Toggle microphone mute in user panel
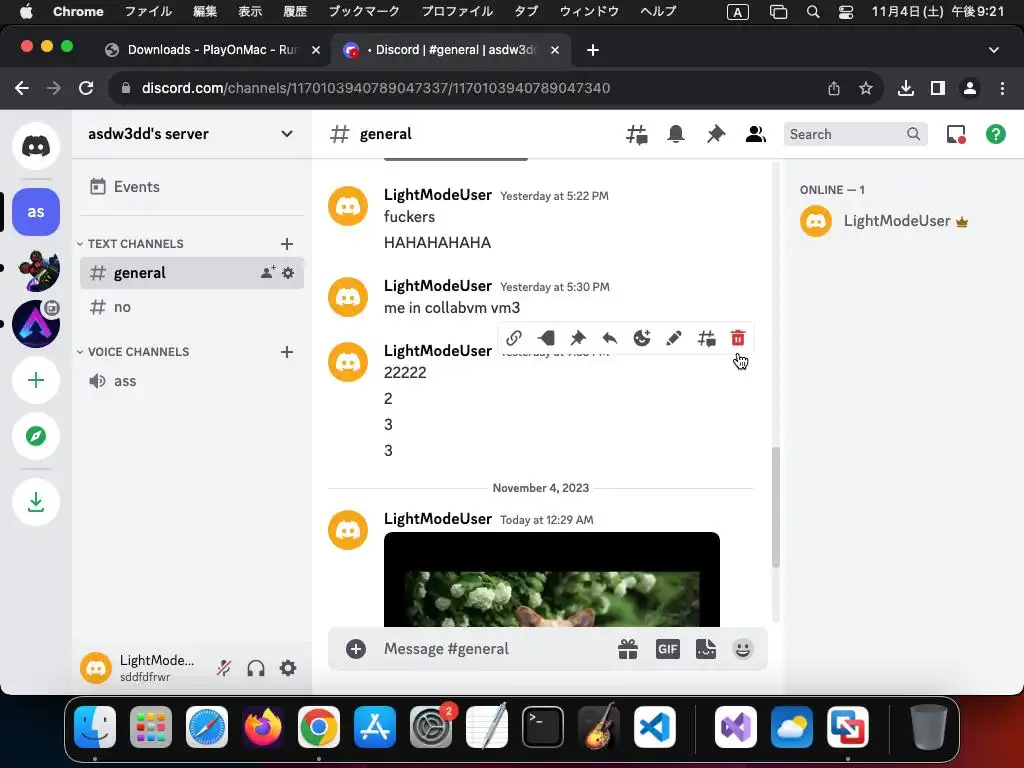 (x=224, y=668)
